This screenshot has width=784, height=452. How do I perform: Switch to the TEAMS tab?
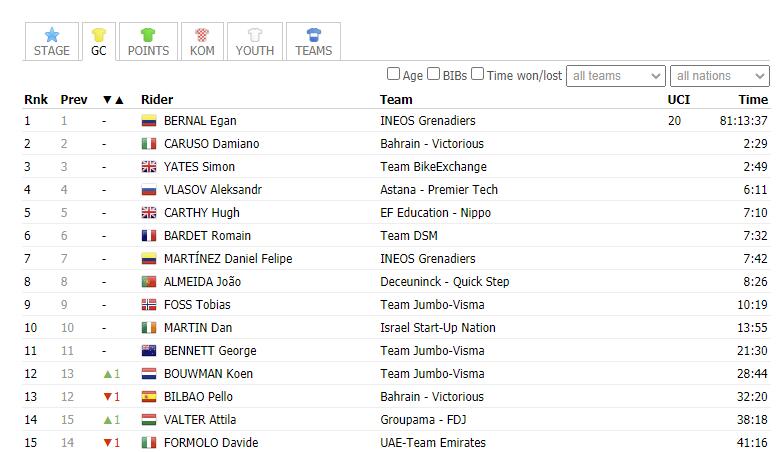click(x=314, y=42)
